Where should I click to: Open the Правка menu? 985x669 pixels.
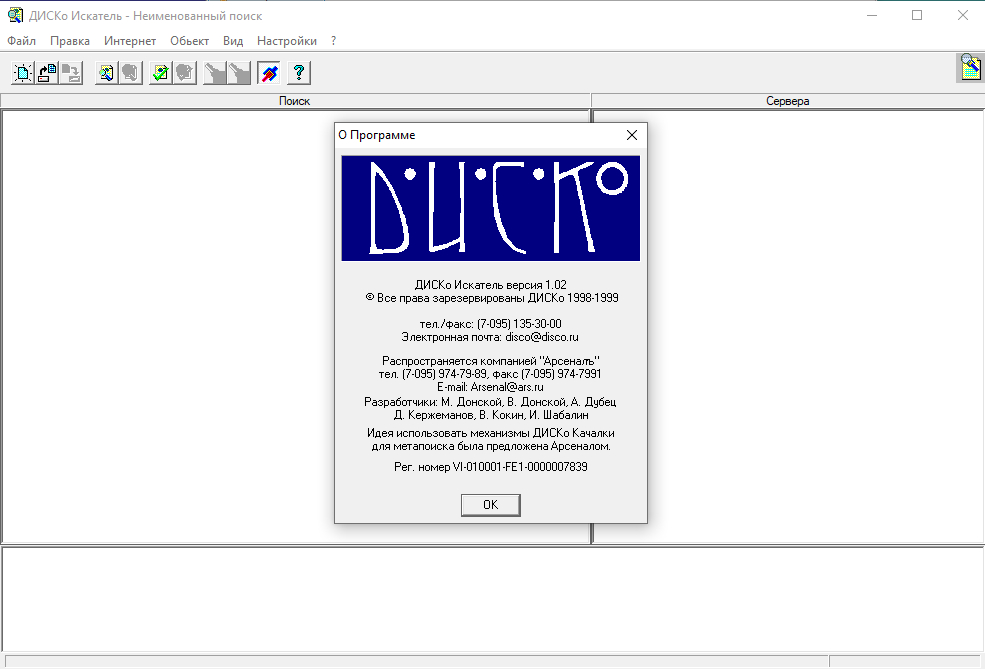coord(70,41)
